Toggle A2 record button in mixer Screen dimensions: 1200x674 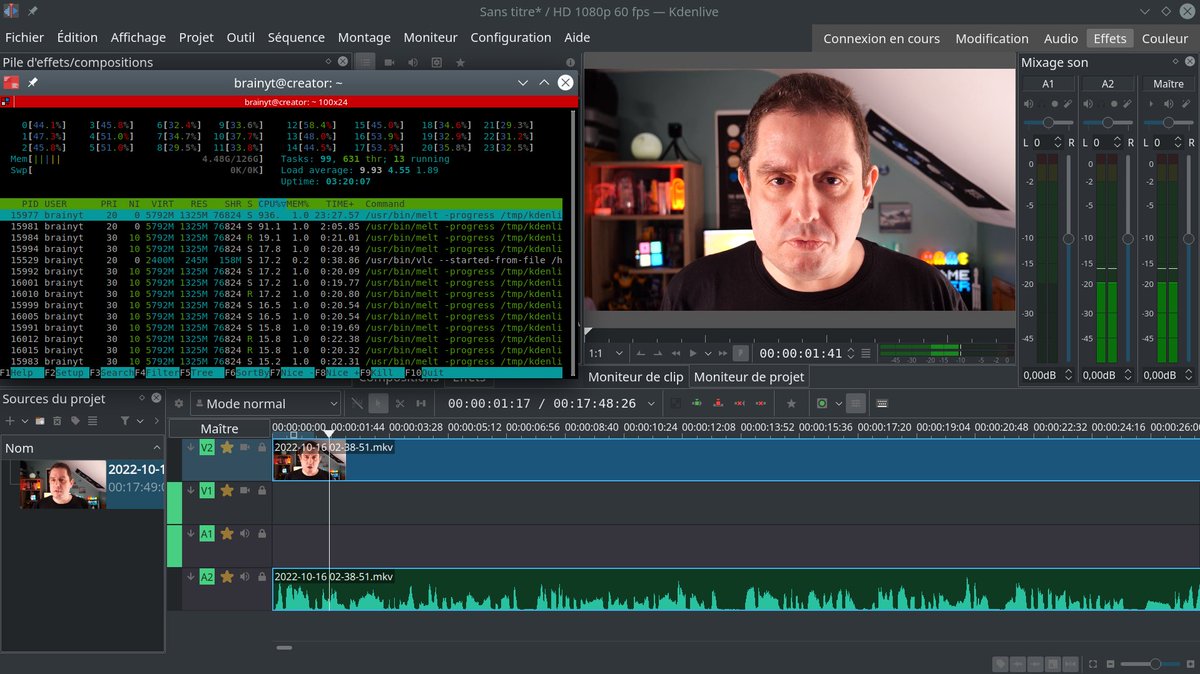pos(1114,104)
